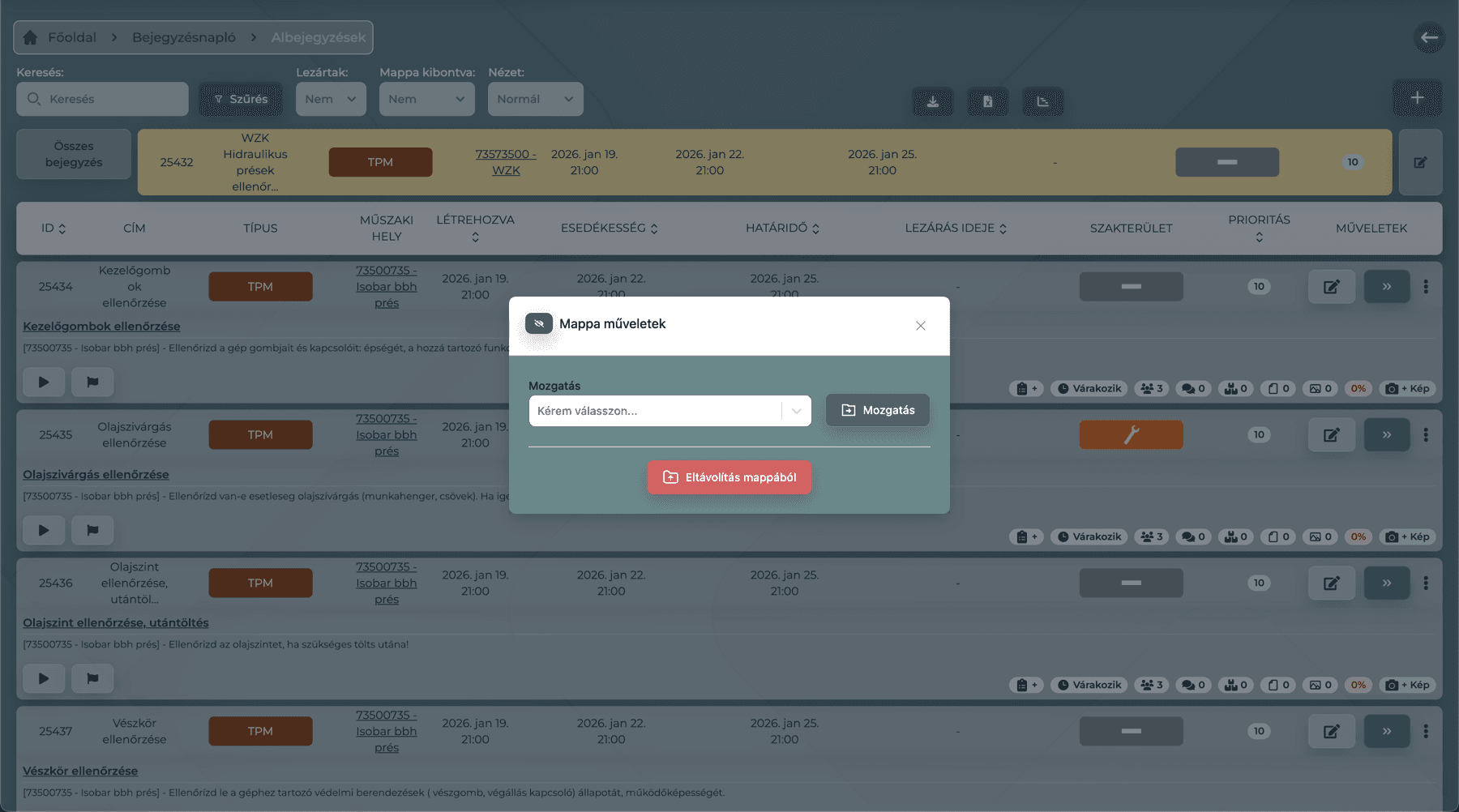Sort the table by Határidő column
This screenshot has width=1459, height=812.
pyautogui.click(x=782, y=229)
